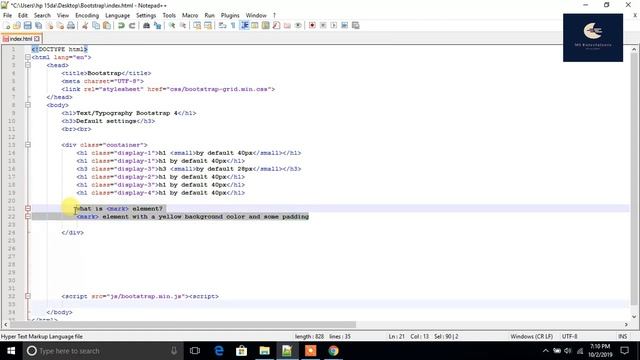This screenshot has height=360, width=640.
Task: Close the index.html tab with its X
Action: click(37, 39)
